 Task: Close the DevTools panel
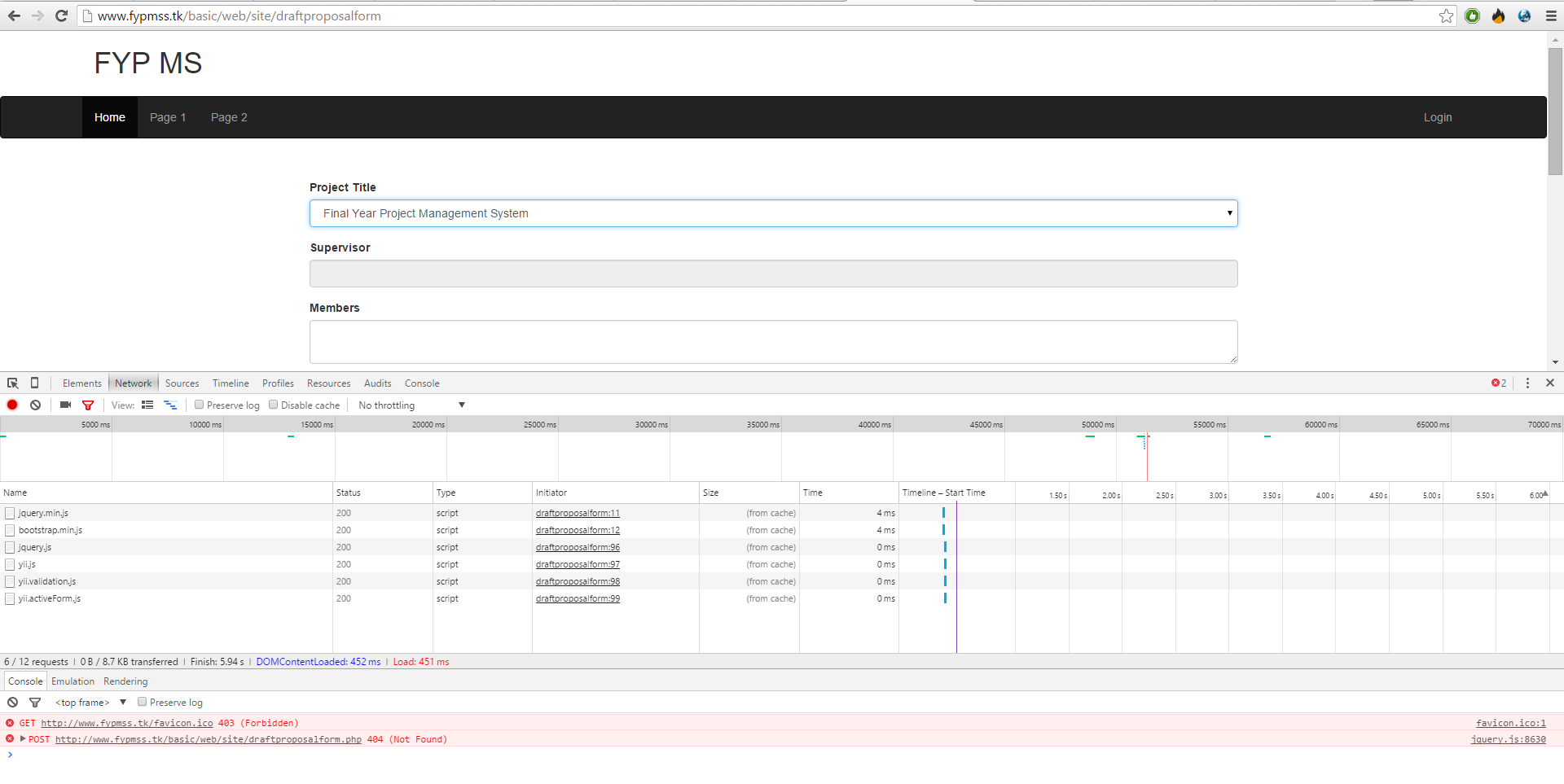point(1550,383)
